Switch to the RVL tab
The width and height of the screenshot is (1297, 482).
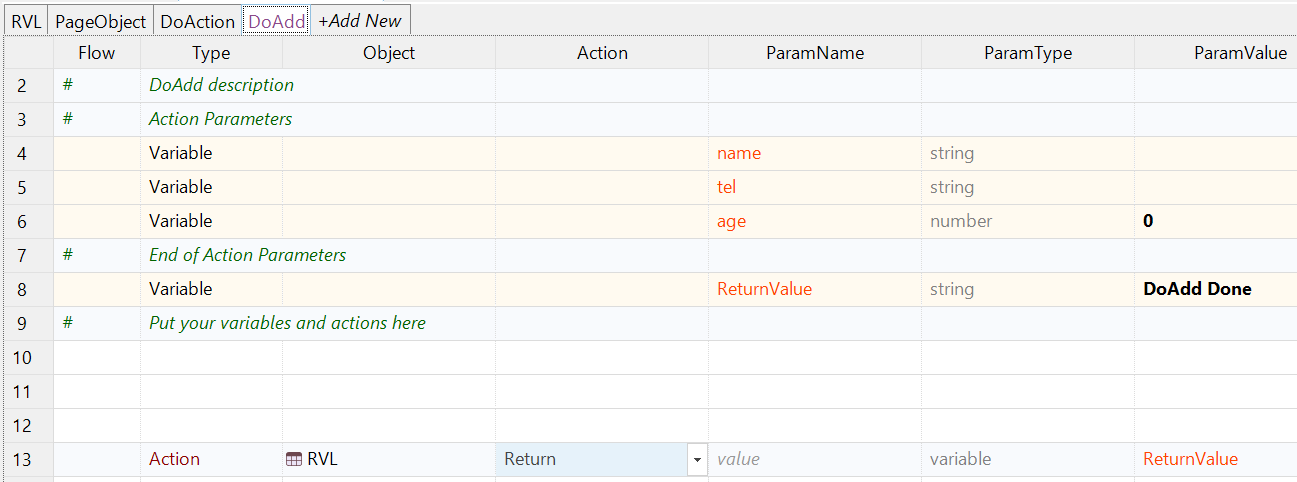click(x=26, y=21)
